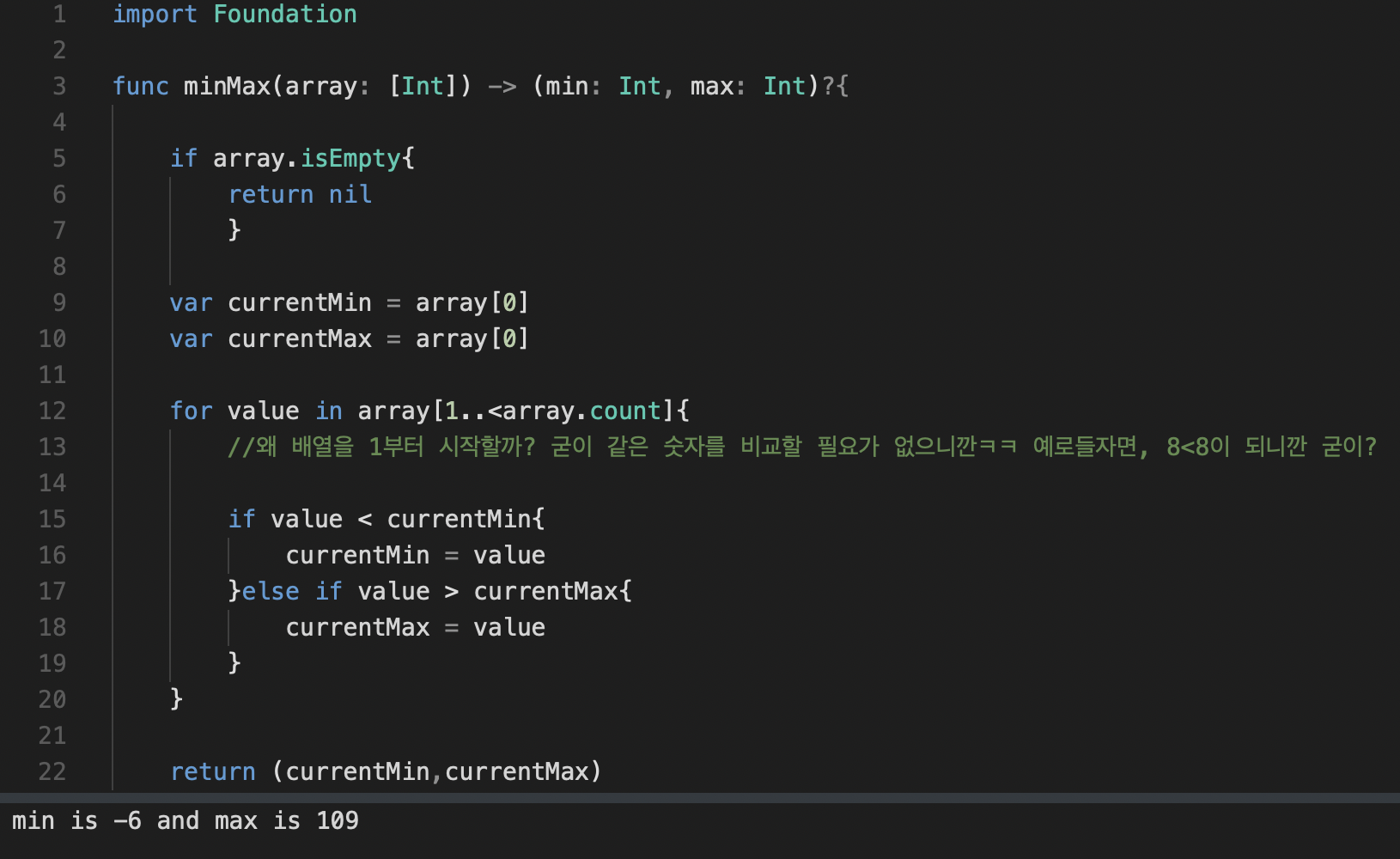Click line number 3 in the gutter
This screenshot has width=1400, height=859.
pyautogui.click(x=59, y=86)
